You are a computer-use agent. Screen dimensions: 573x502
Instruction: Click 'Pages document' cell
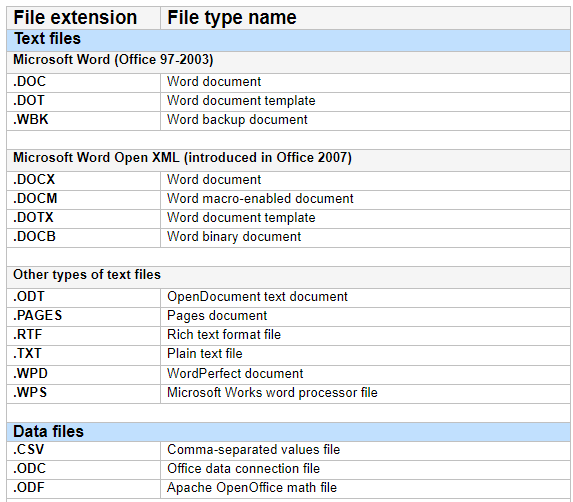coord(365,316)
